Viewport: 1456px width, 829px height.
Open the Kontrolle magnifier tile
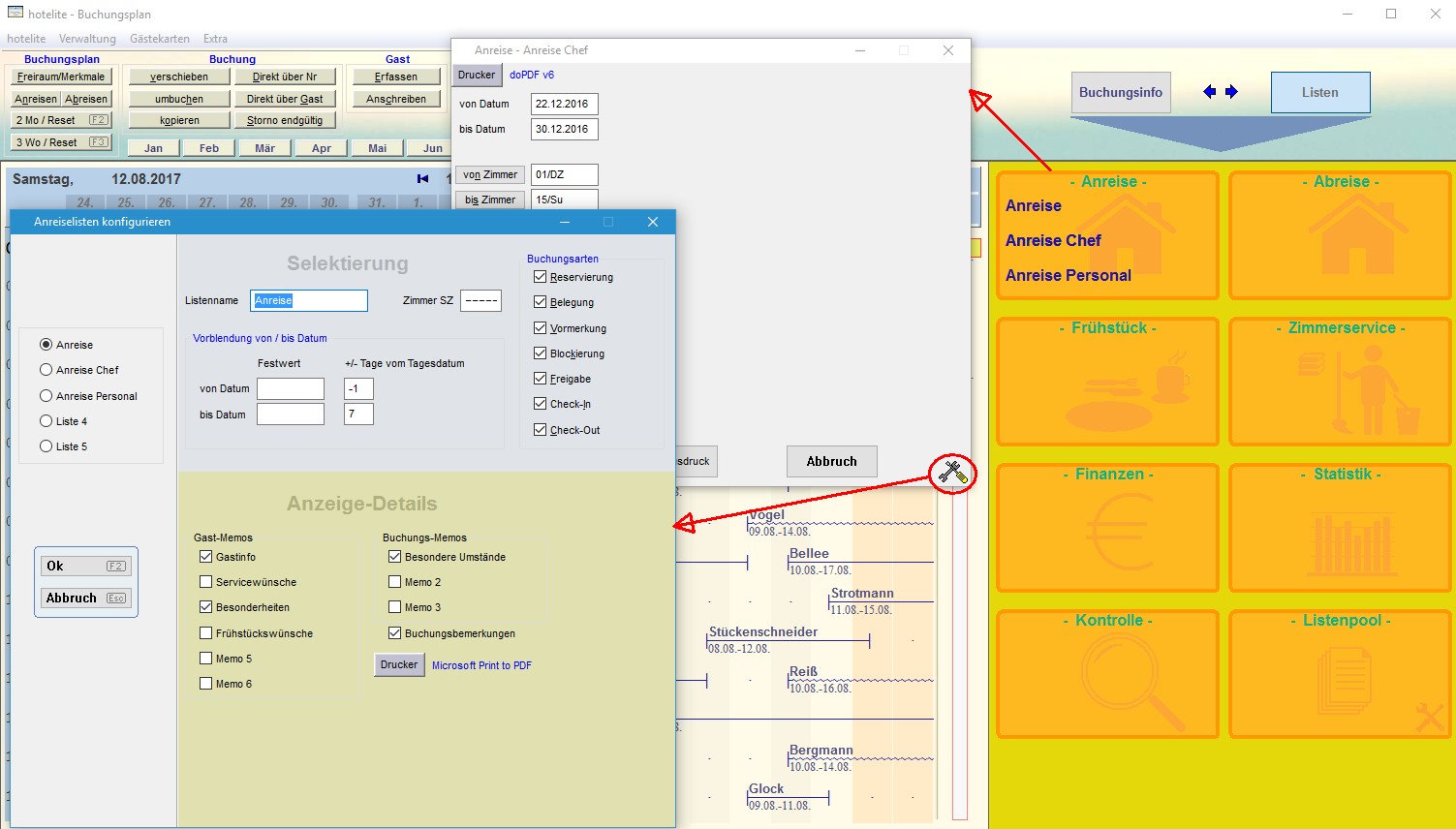click(x=1107, y=675)
